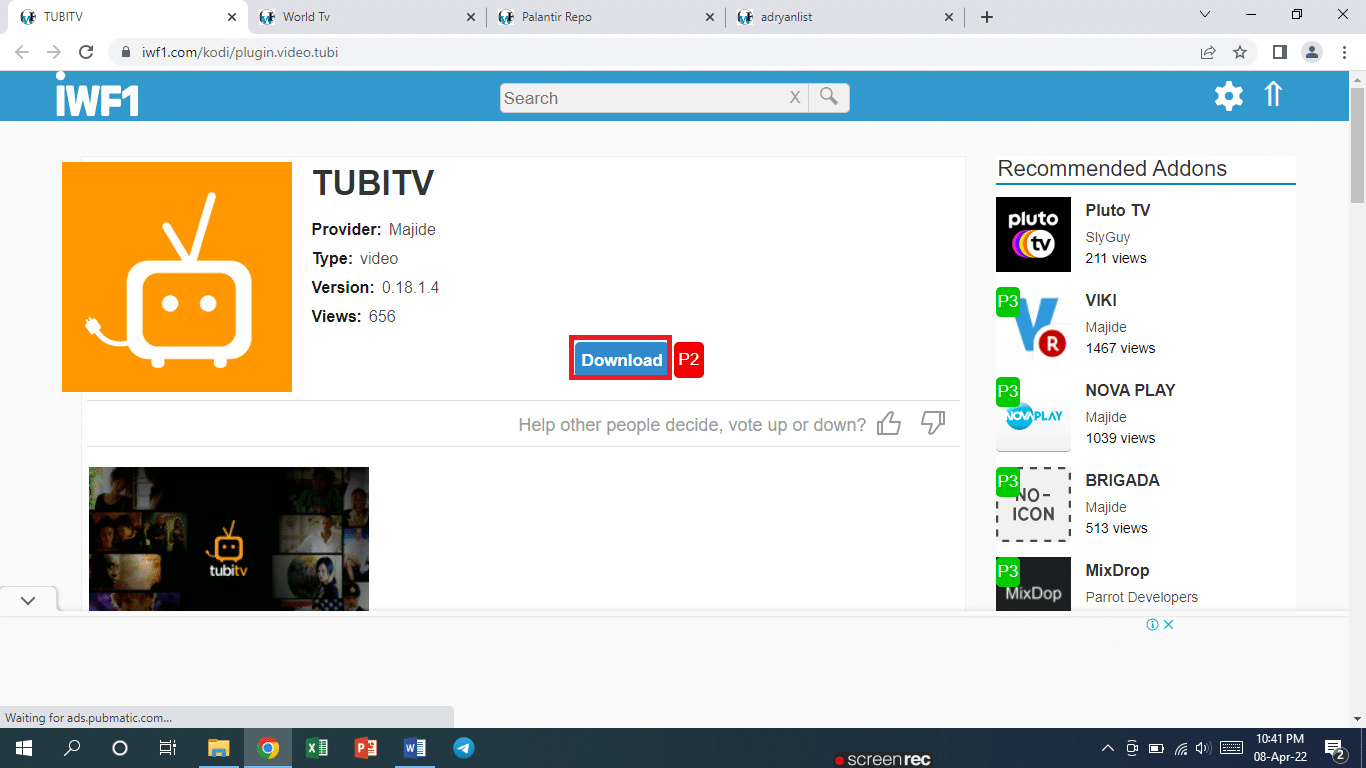Viewport: 1366px width, 768px height.
Task: Click the iWF1 site logo
Action: [97, 95]
